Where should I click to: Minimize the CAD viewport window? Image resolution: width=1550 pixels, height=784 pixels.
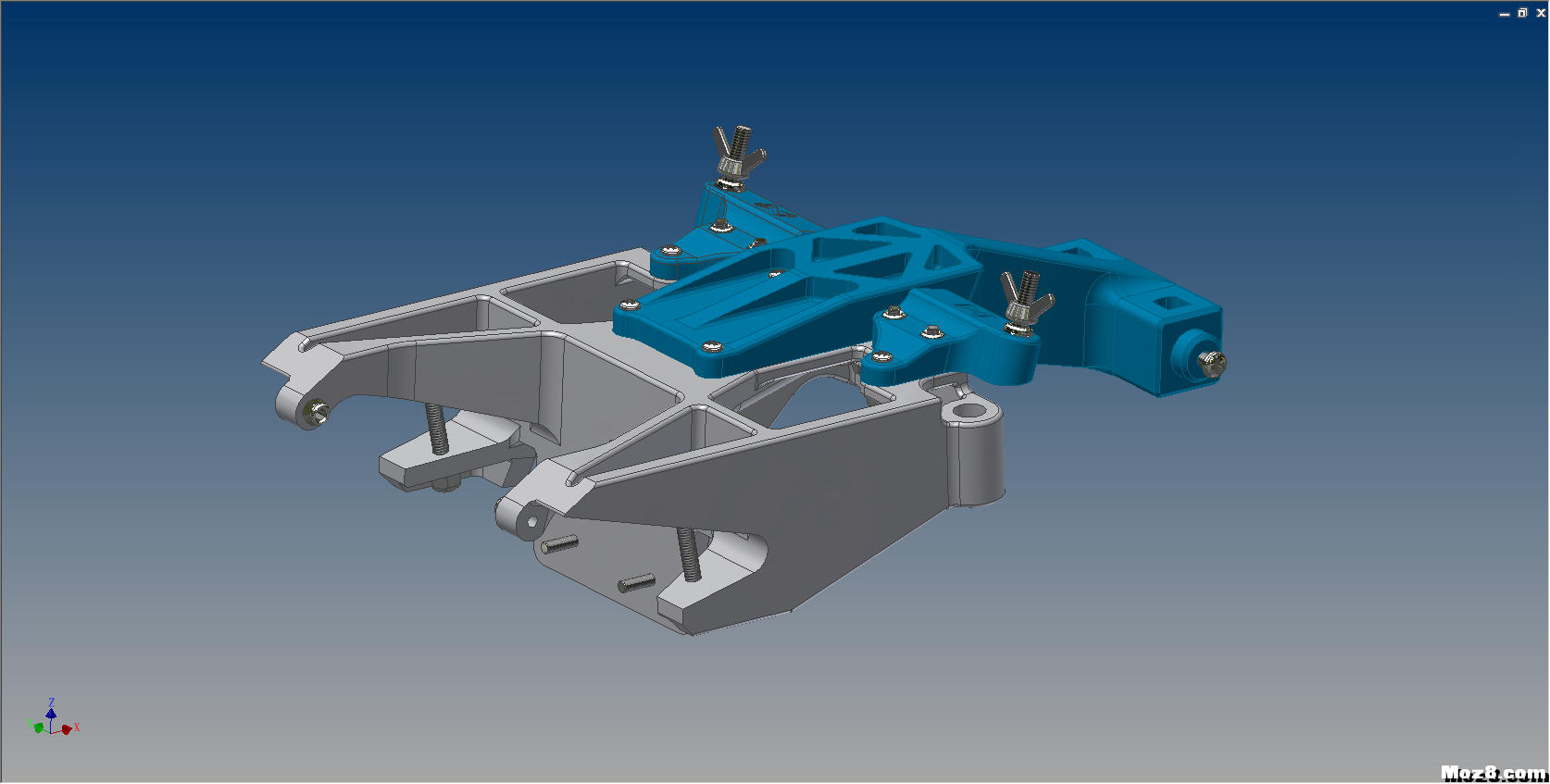(1504, 13)
